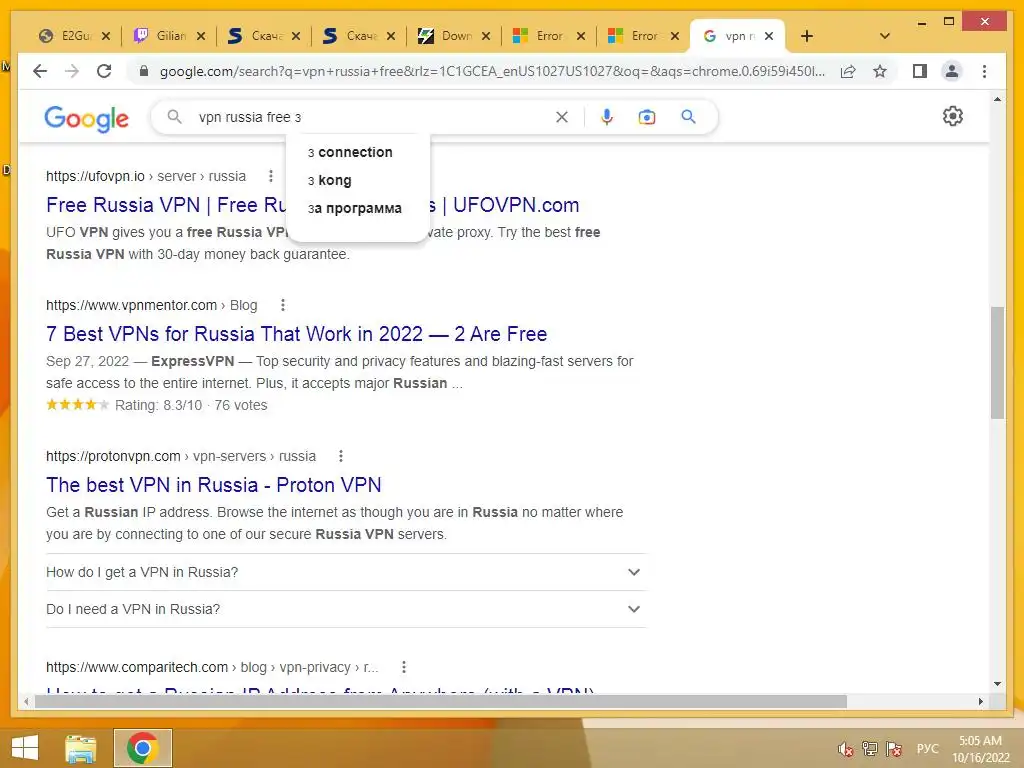Screen dimensions: 1024x768
Task: Expand 'Do I need a VPN in Russia?'
Action: [346, 609]
